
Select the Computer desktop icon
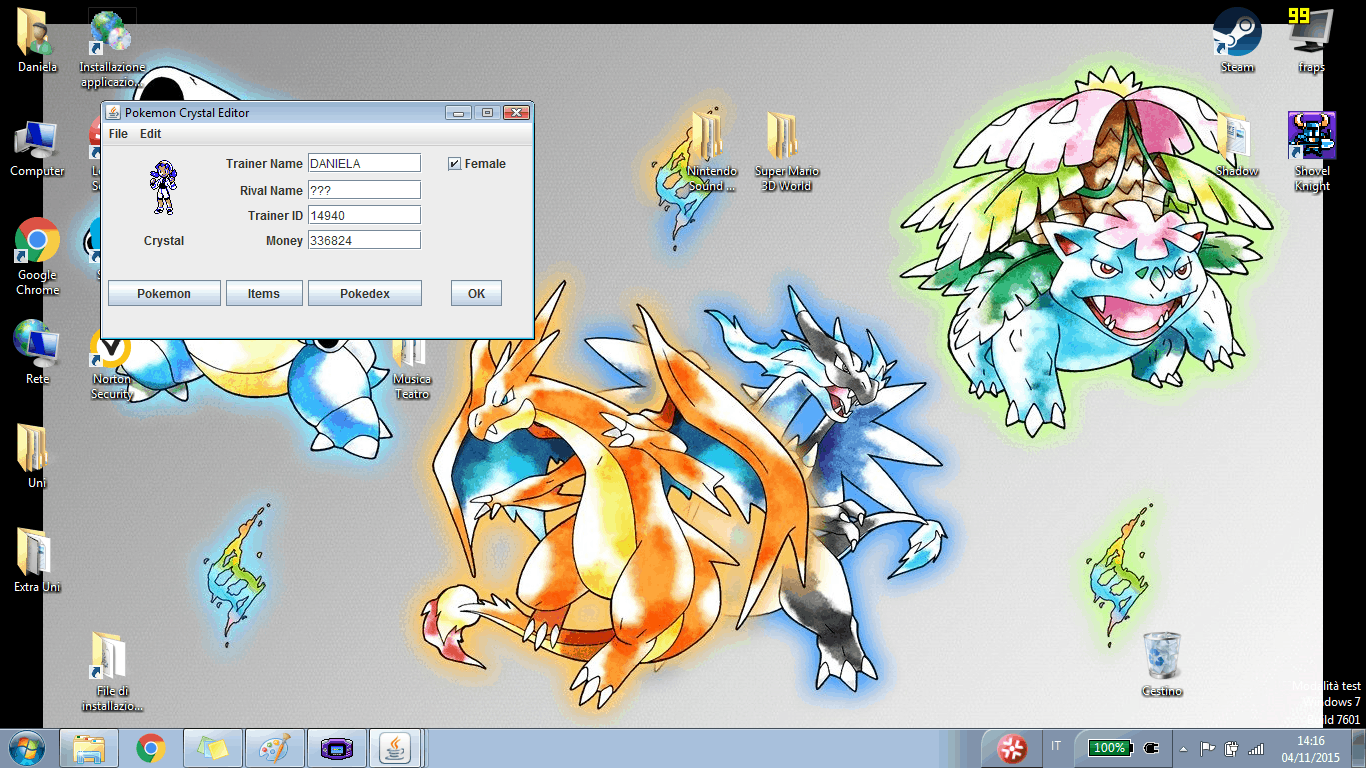tap(37, 149)
